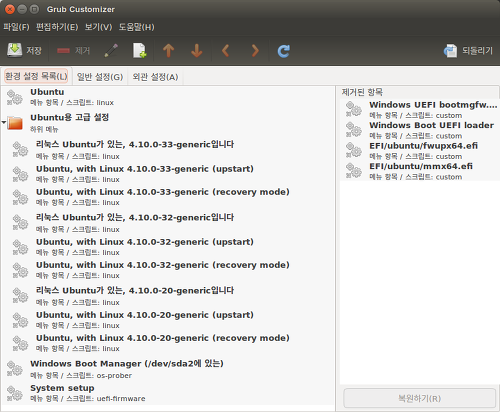The height and width of the screenshot is (412, 500).
Task: Select the 'Ubuntu용 고급 설정' submenu title
Action: [70, 117]
